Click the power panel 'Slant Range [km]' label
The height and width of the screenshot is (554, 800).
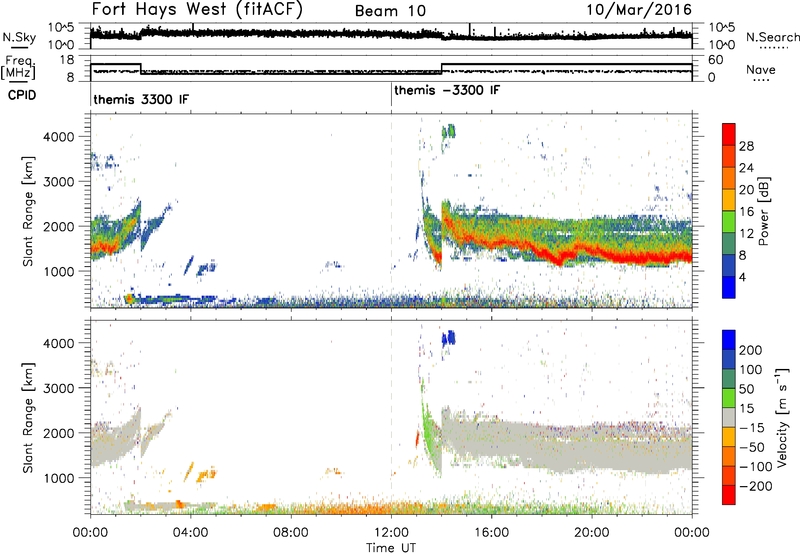pos(28,211)
